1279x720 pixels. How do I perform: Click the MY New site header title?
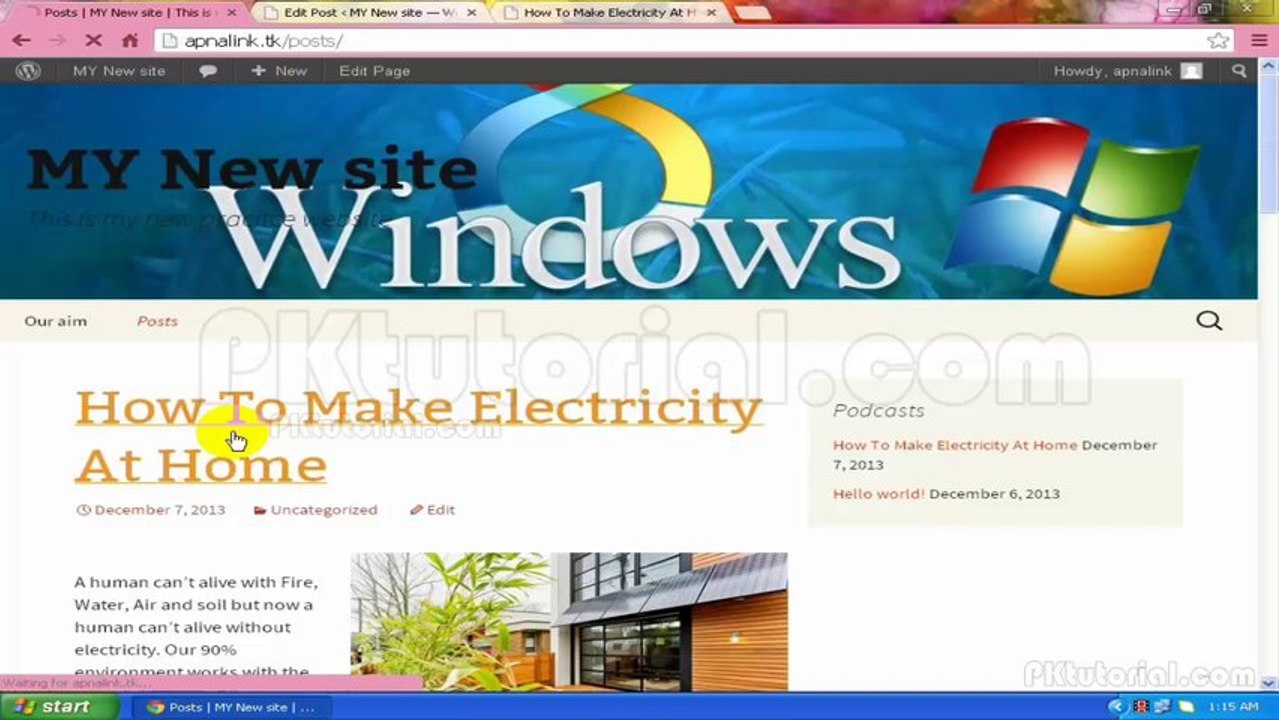[x=252, y=168]
